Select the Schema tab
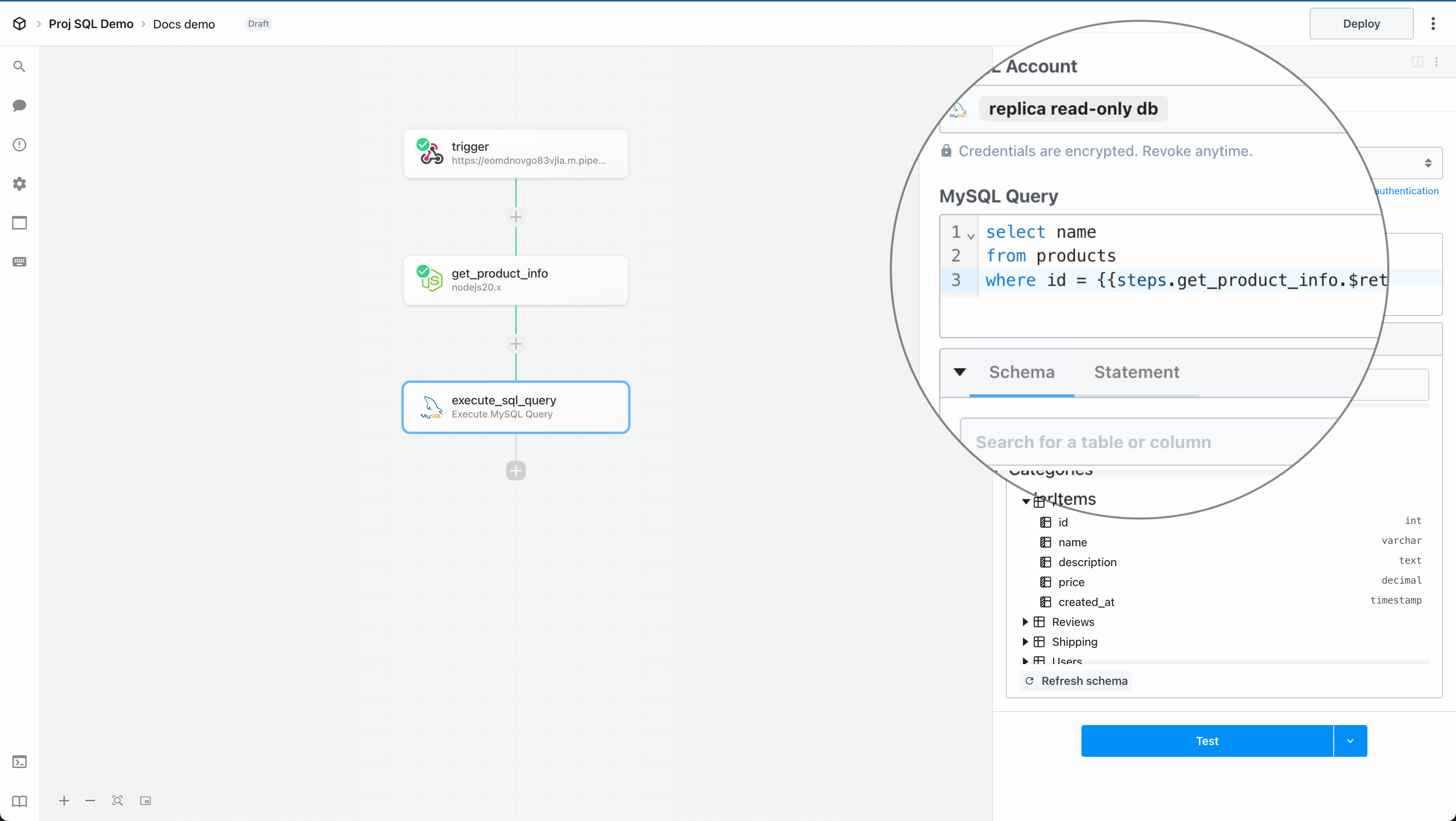This screenshot has height=821, width=1456. [x=1021, y=372]
